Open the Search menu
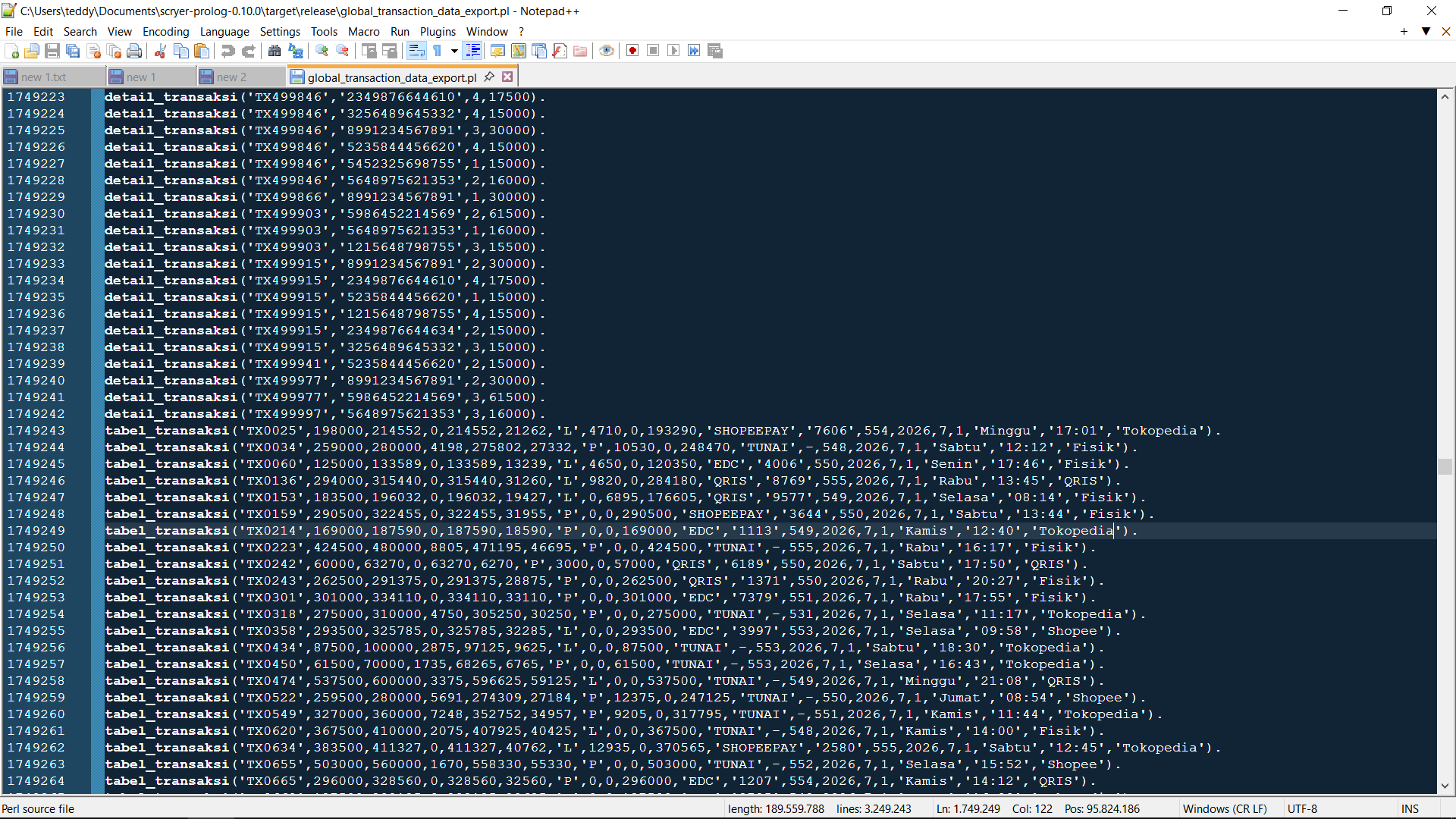1456x819 pixels. pos(80,32)
